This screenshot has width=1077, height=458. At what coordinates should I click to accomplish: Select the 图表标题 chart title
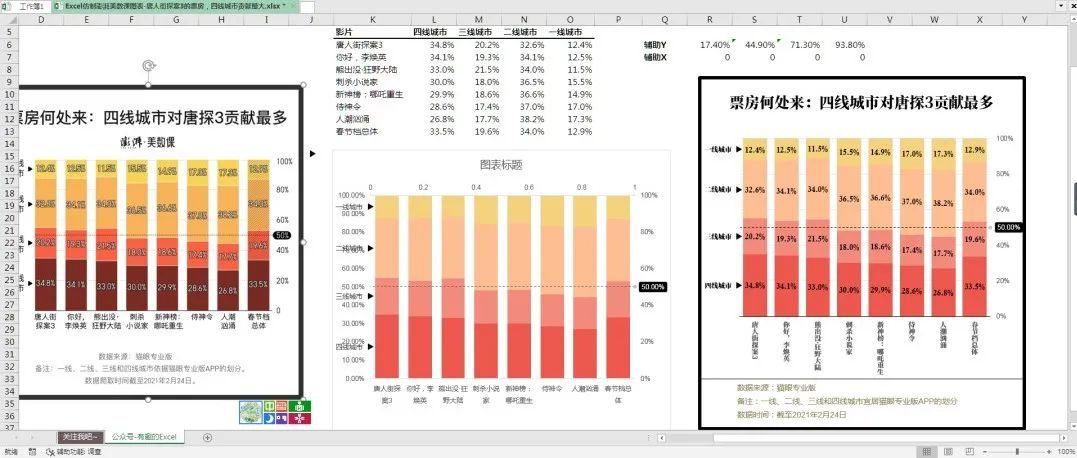pos(501,165)
